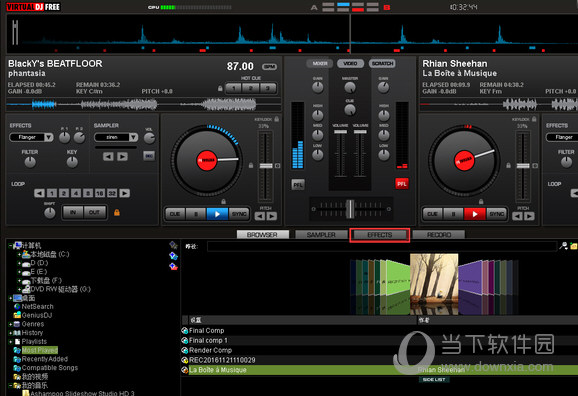Viewport: 578px width, 396px height.
Task: Set loop length to 4 beats
Action: click(76, 193)
